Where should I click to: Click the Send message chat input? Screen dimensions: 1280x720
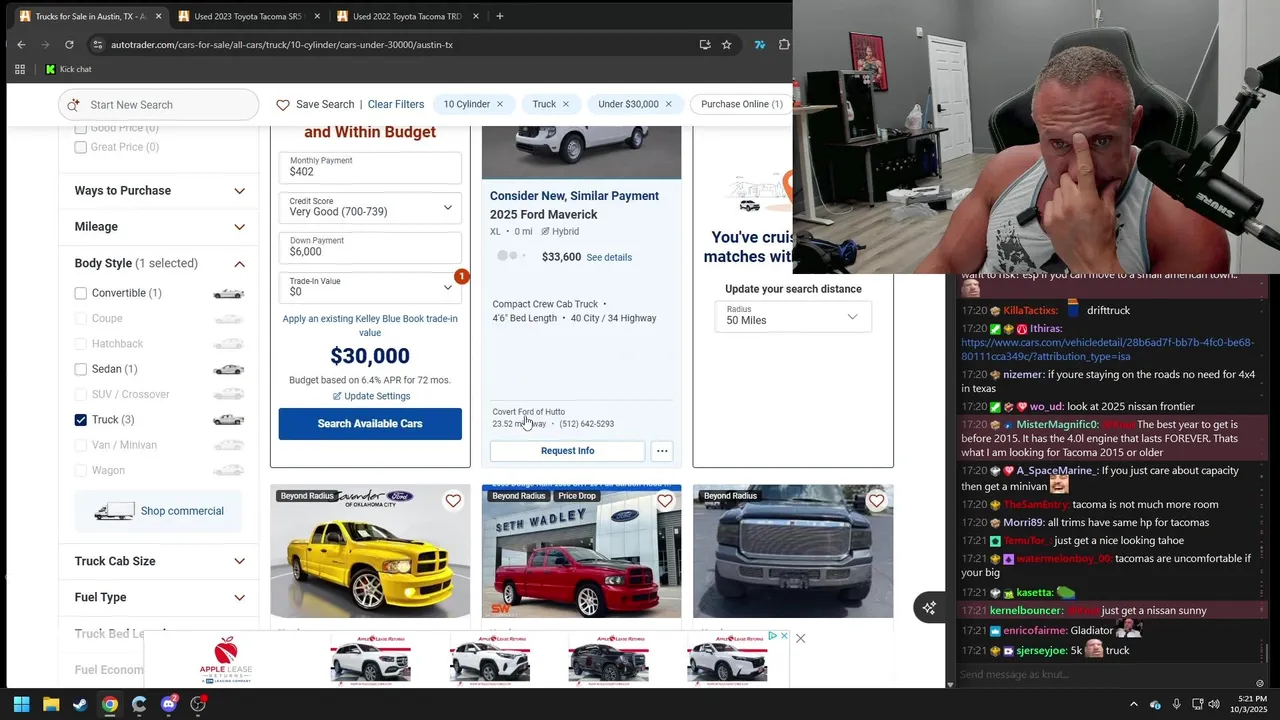click(x=1105, y=675)
